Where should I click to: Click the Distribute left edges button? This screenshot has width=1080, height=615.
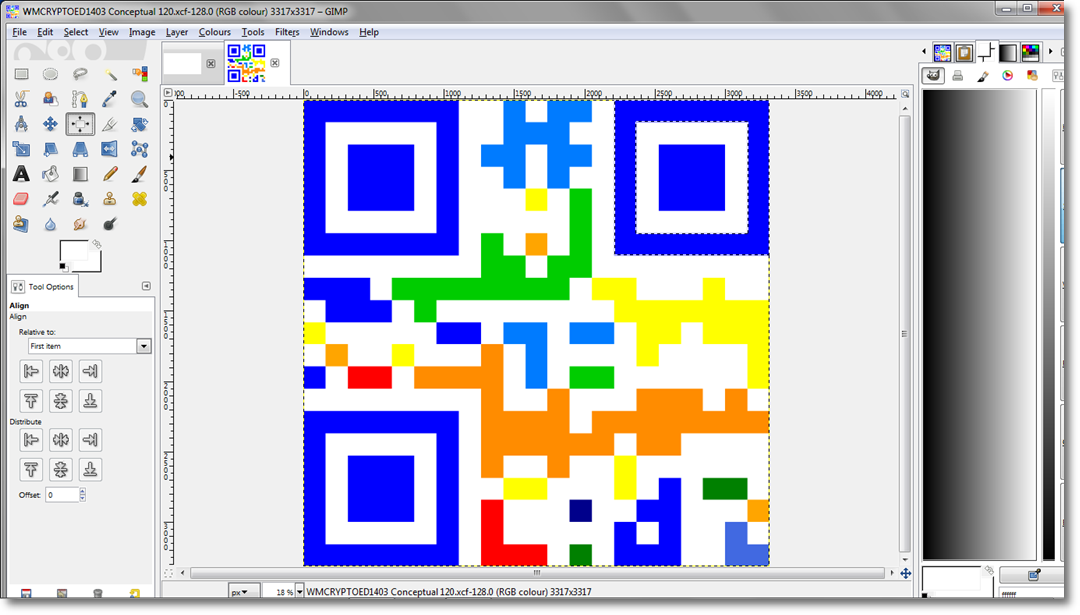coord(31,439)
